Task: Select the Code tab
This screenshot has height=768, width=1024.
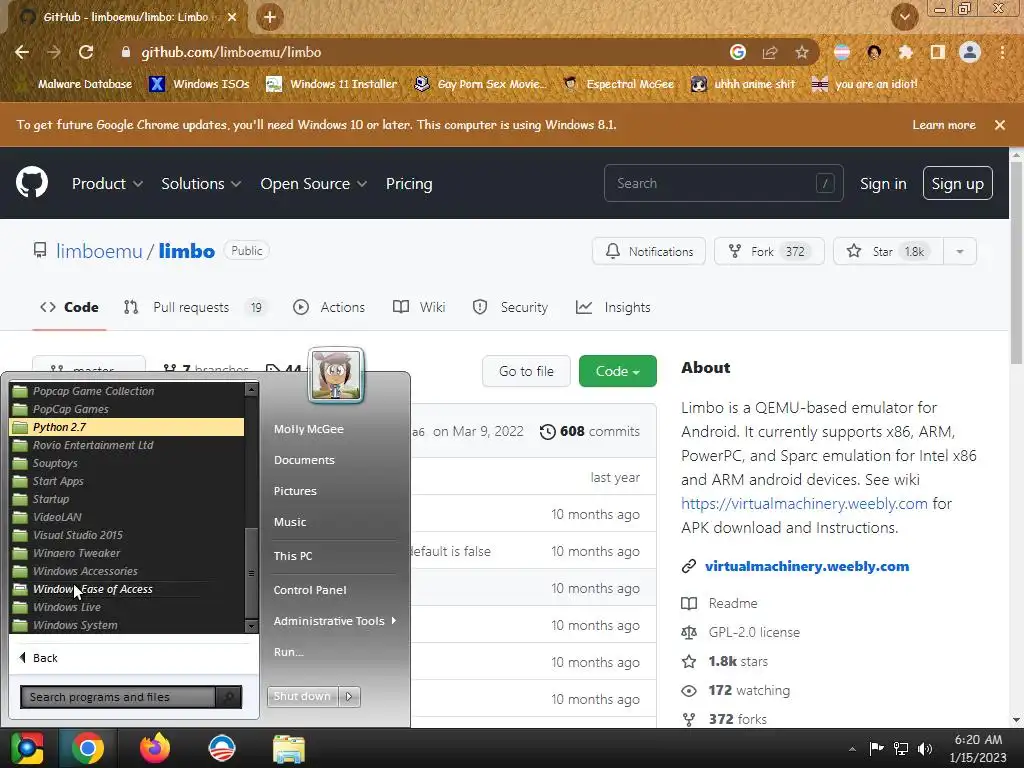Action: click(x=69, y=307)
